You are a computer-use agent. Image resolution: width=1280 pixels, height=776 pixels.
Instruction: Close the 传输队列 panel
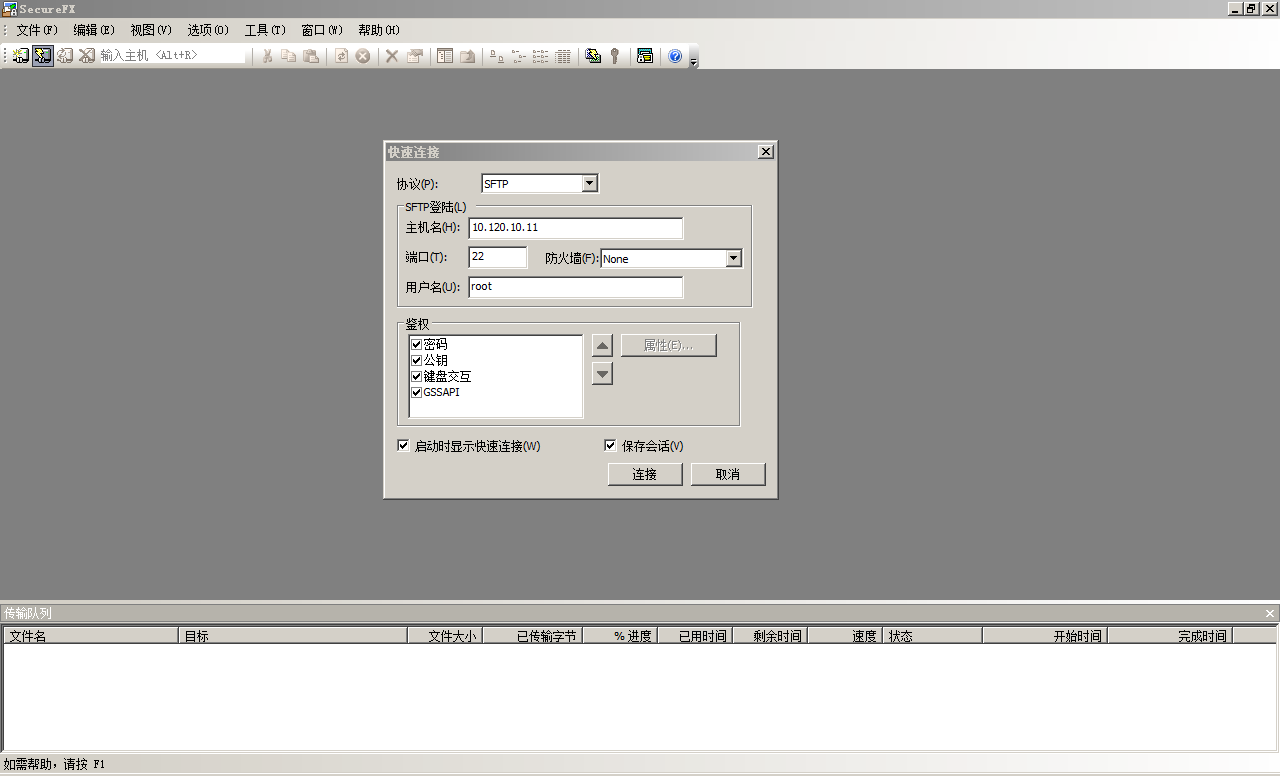point(1270,613)
